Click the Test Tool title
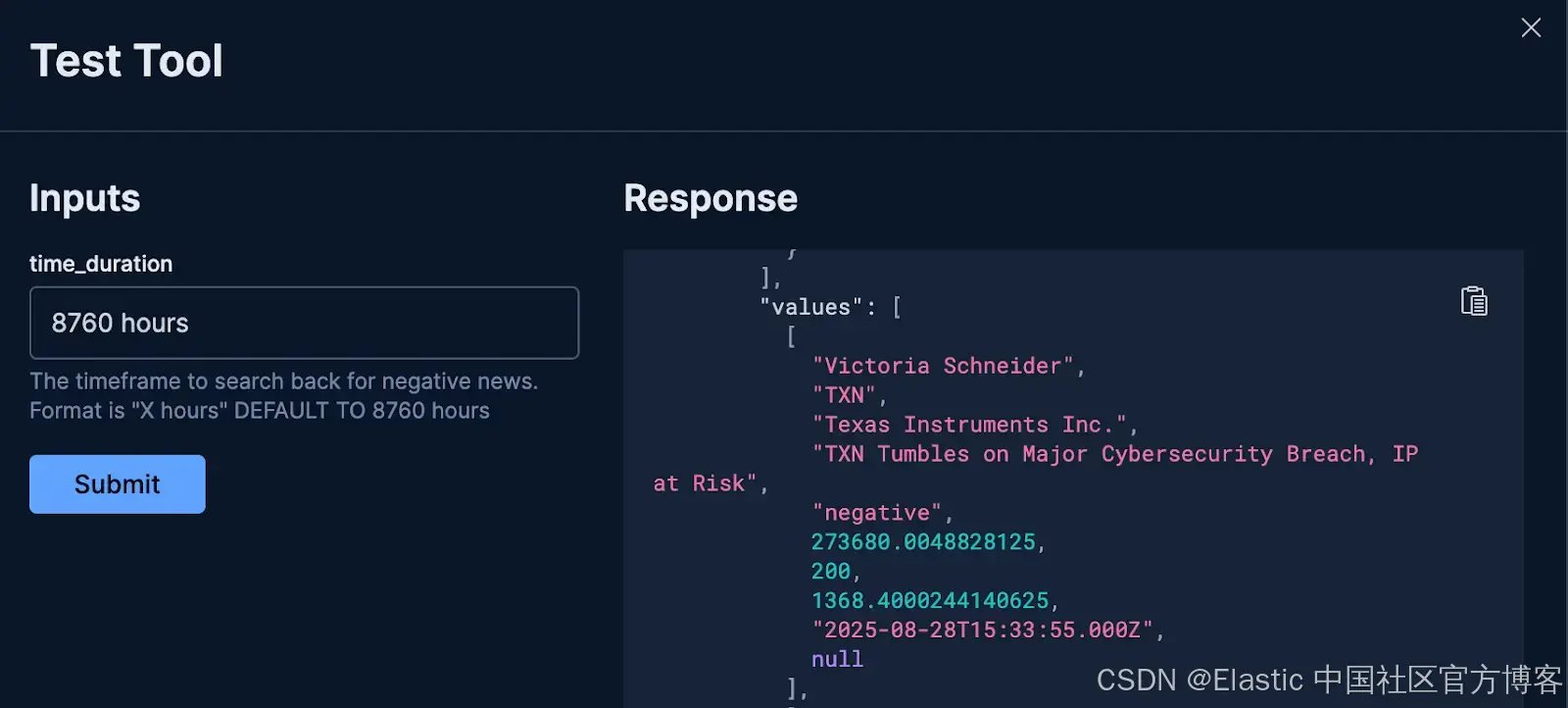Image resolution: width=1568 pixels, height=708 pixels. pyautogui.click(x=126, y=61)
